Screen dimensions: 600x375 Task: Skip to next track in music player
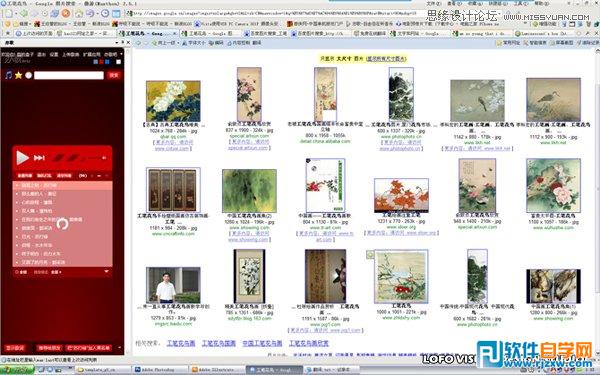click(x=39, y=158)
